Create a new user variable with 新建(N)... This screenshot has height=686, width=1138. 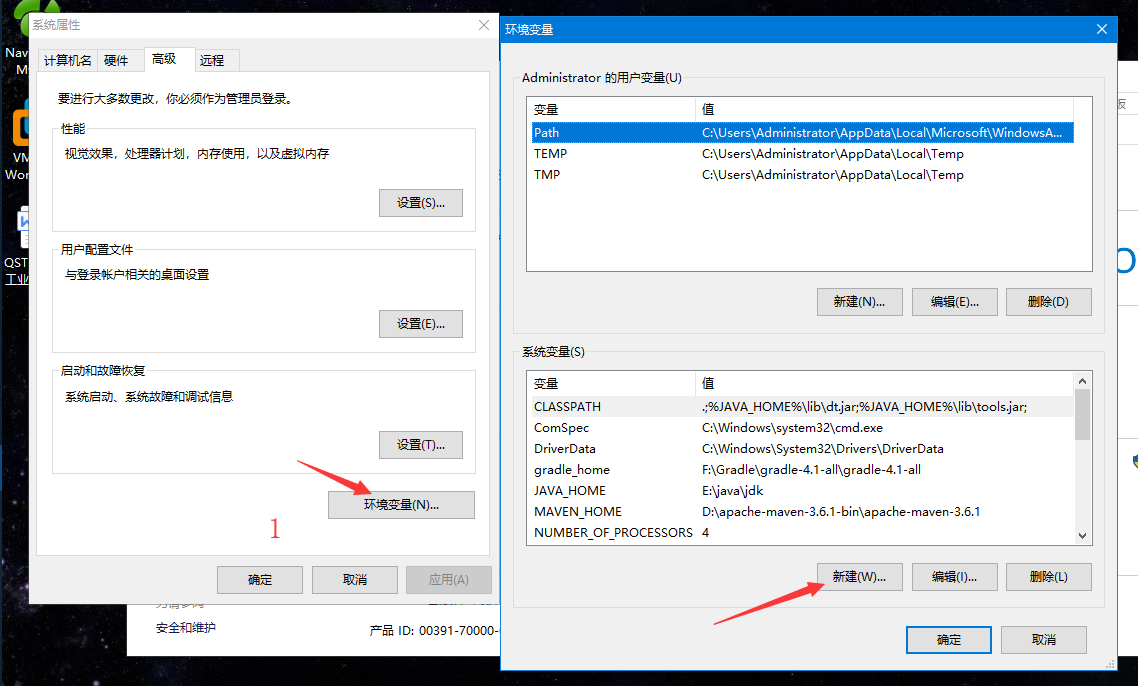click(859, 302)
